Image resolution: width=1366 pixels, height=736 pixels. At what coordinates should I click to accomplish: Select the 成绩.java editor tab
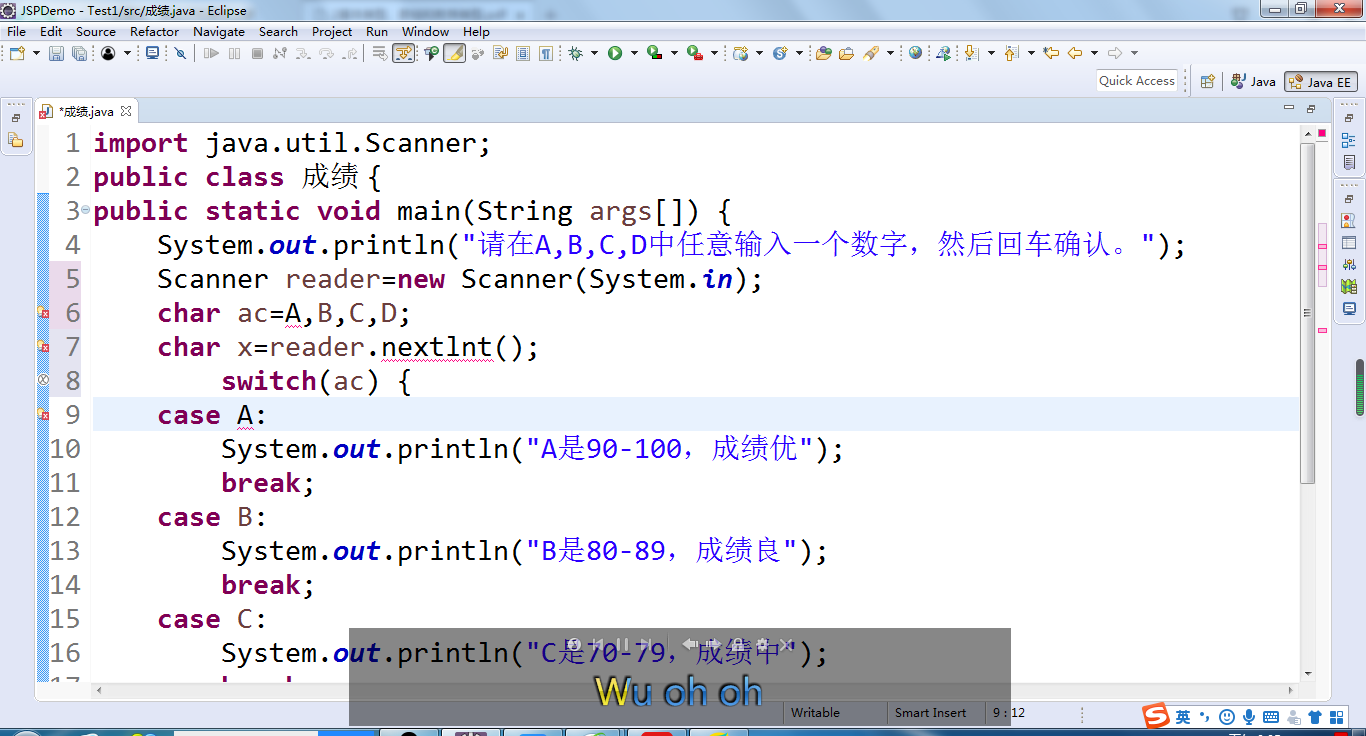85,112
